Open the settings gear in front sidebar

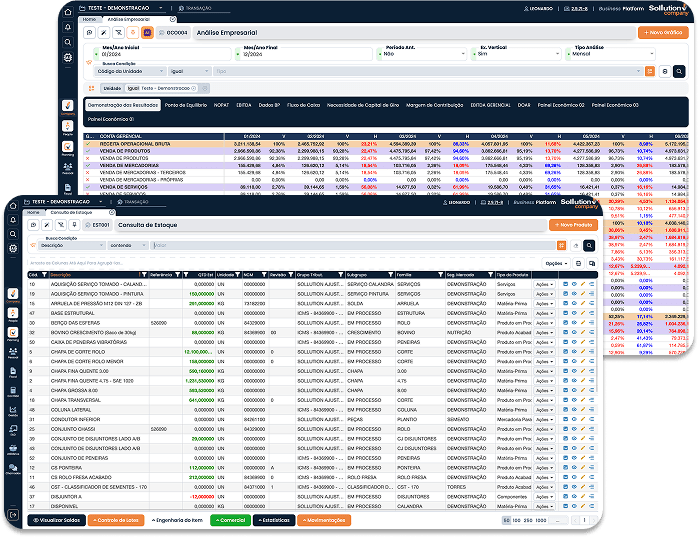[12, 247]
